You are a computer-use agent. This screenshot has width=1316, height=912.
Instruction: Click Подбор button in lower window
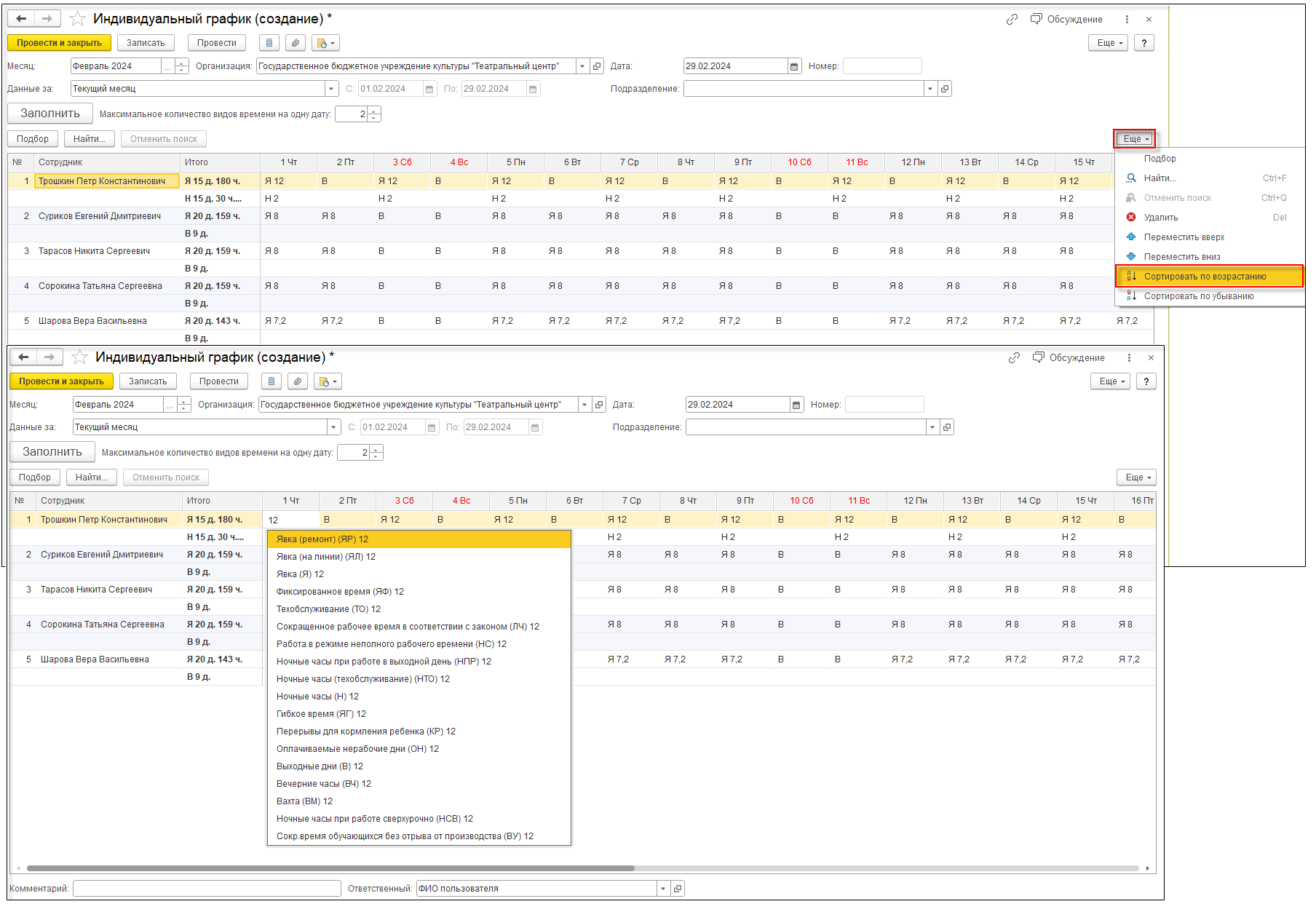click(35, 477)
